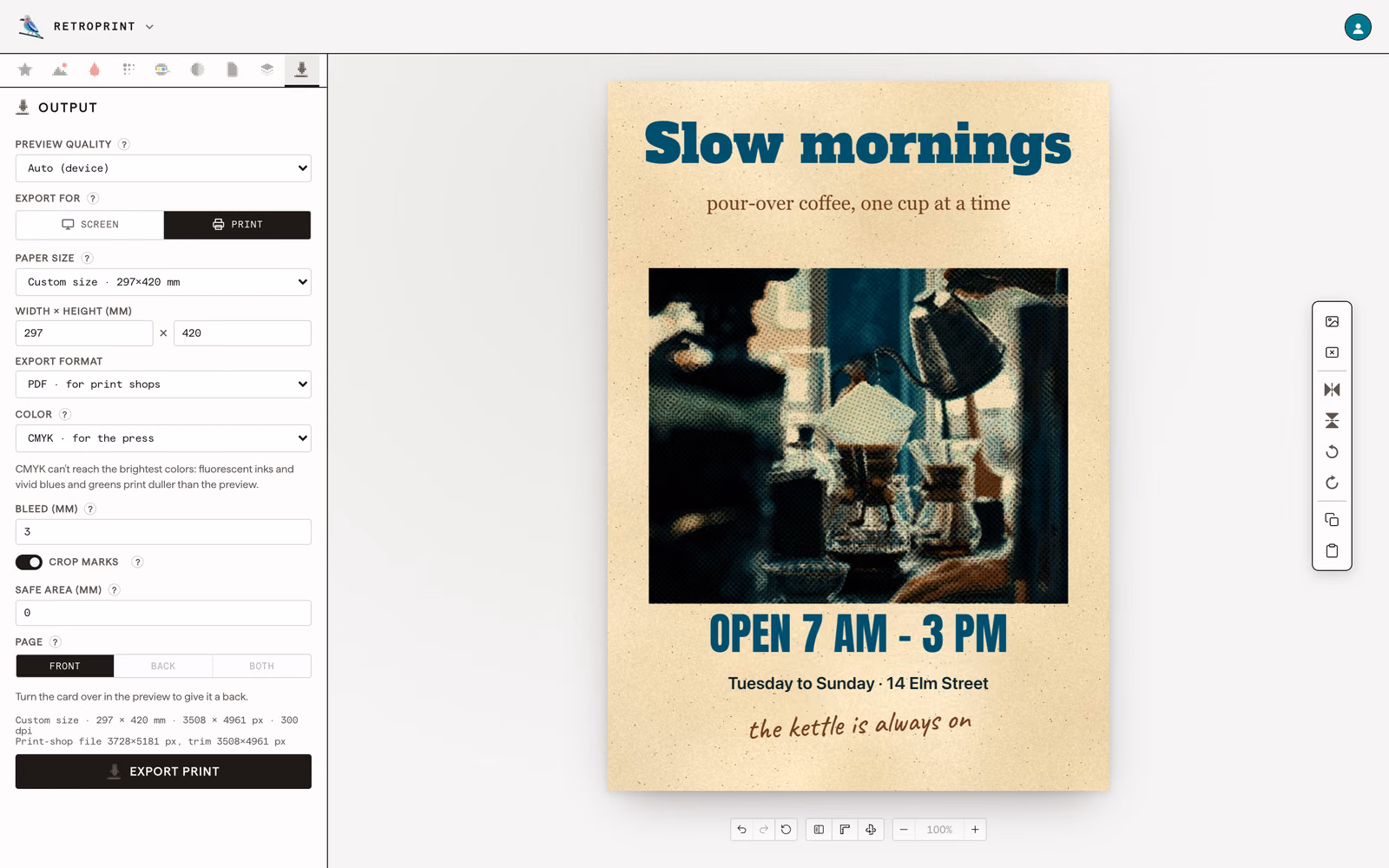
Task: Flip the image vertically
Action: 1332,421
